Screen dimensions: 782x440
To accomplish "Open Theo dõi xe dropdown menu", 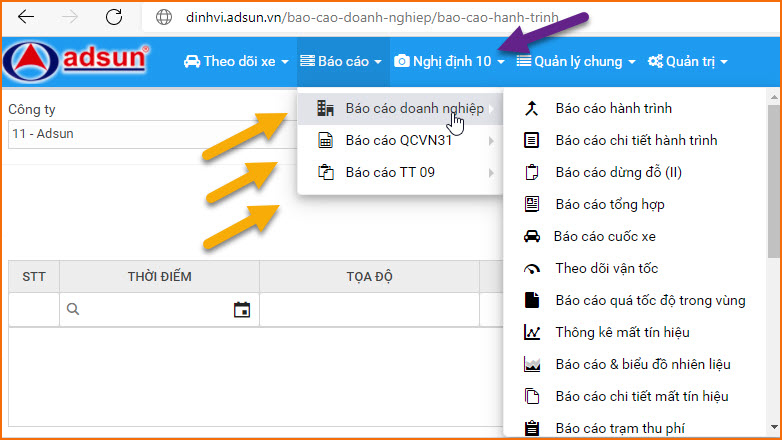I will [236, 61].
